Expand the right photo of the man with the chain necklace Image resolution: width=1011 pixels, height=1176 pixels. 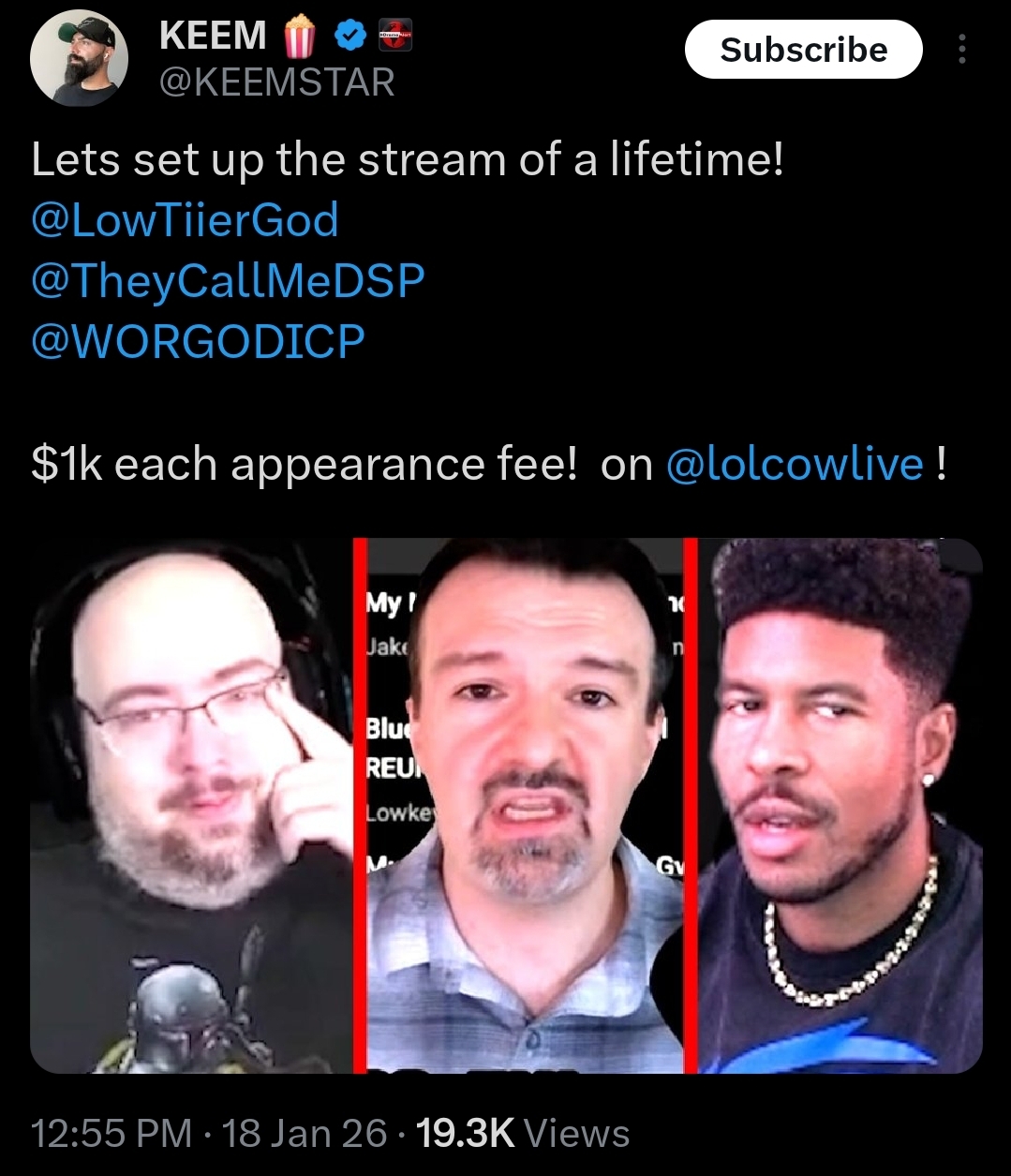coord(840,806)
